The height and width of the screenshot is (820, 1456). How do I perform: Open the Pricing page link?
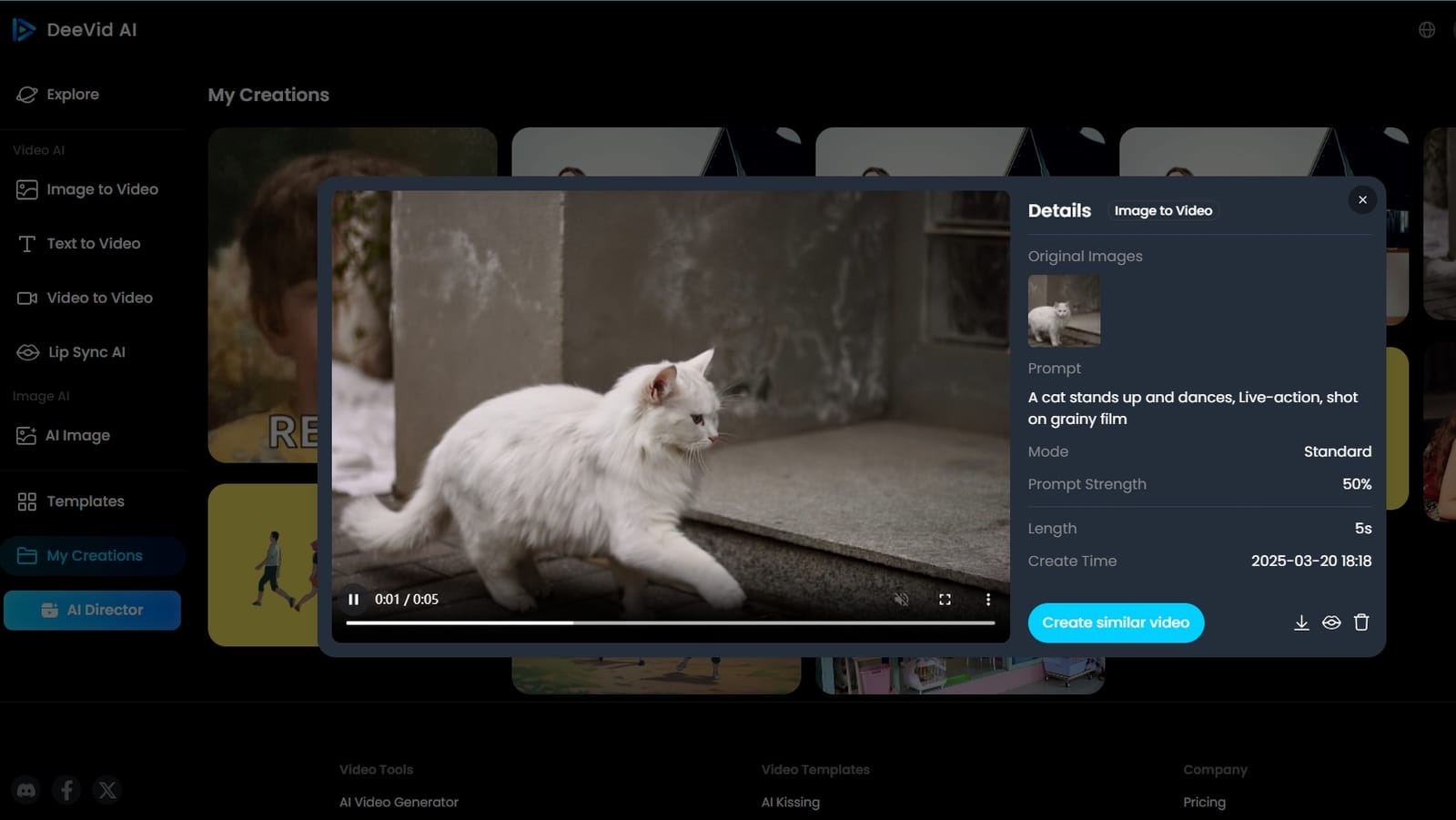[x=1203, y=802]
